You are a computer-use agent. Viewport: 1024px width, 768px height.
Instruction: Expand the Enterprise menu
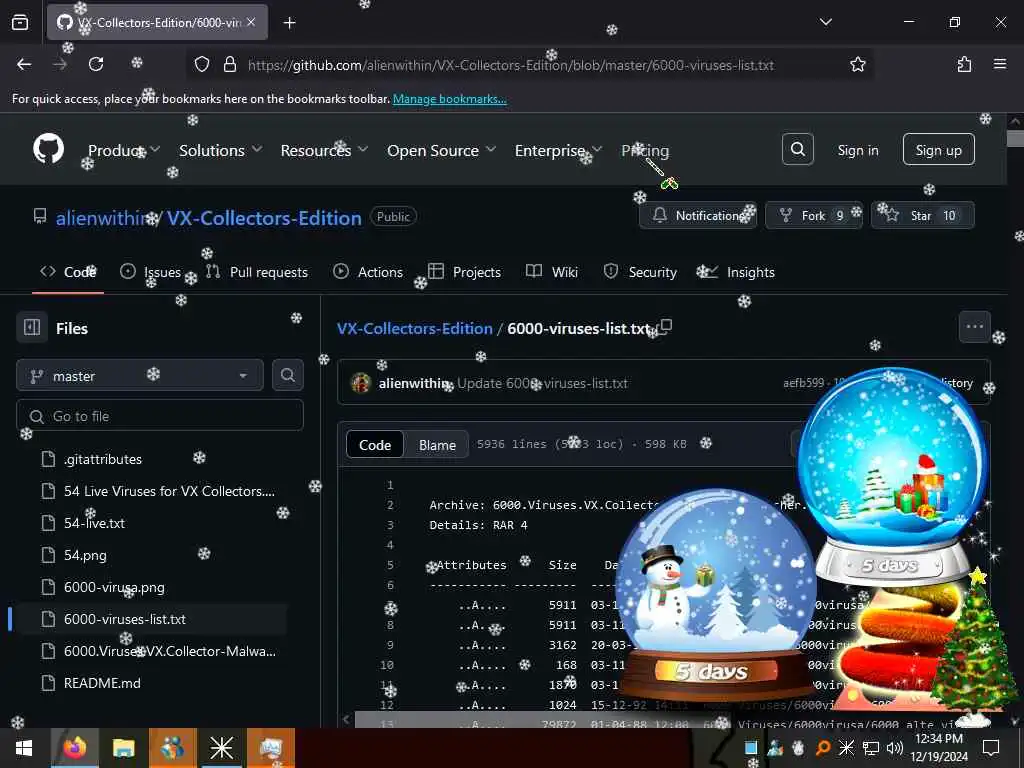pos(558,150)
